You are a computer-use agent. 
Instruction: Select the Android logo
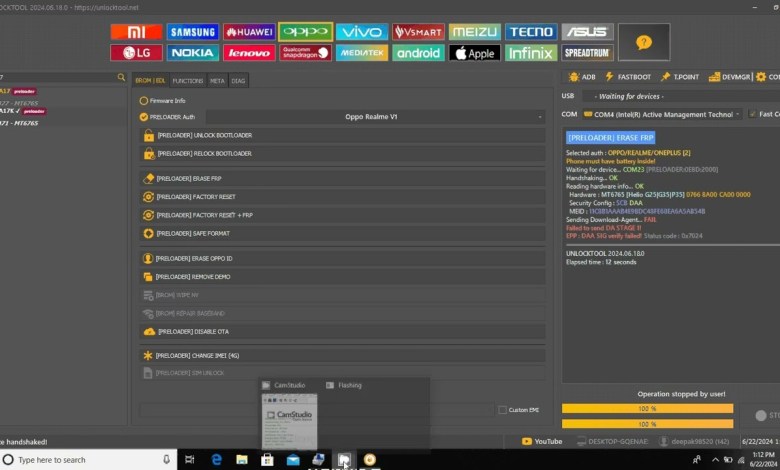[418, 53]
